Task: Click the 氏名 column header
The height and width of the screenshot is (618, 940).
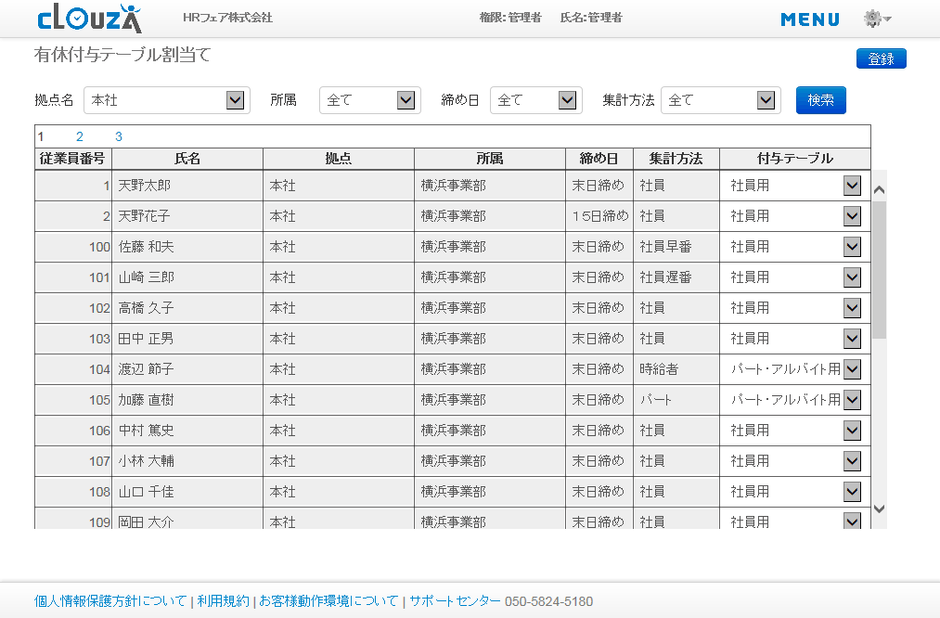Action: point(187,159)
